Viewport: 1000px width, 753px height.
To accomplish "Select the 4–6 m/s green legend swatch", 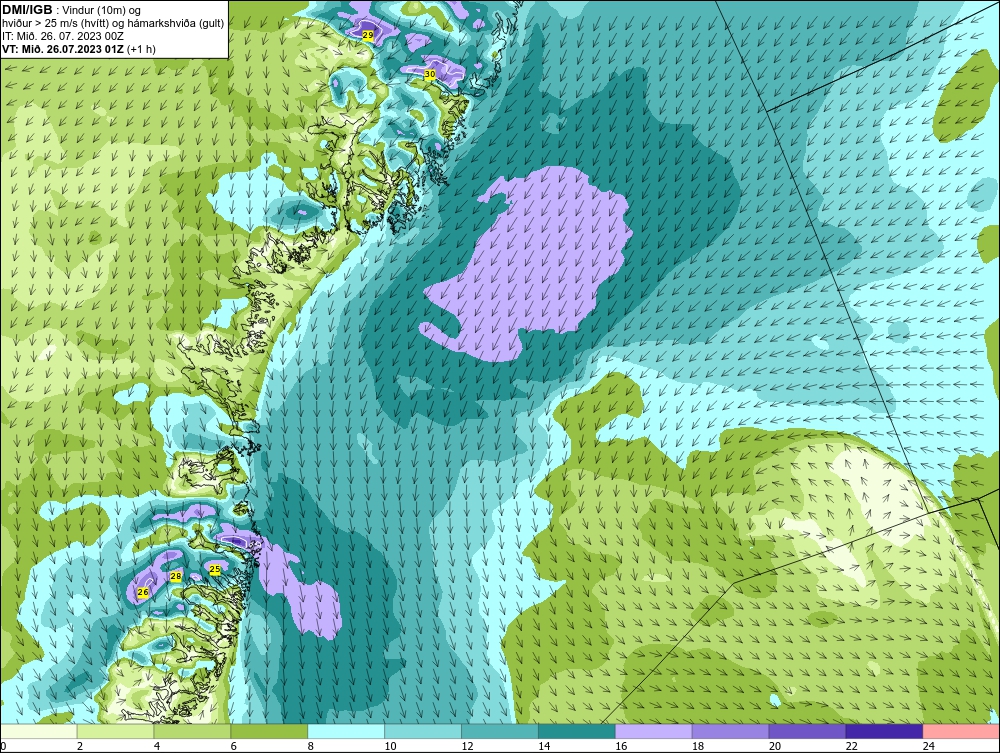I will pyautogui.click(x=192, y=731).
